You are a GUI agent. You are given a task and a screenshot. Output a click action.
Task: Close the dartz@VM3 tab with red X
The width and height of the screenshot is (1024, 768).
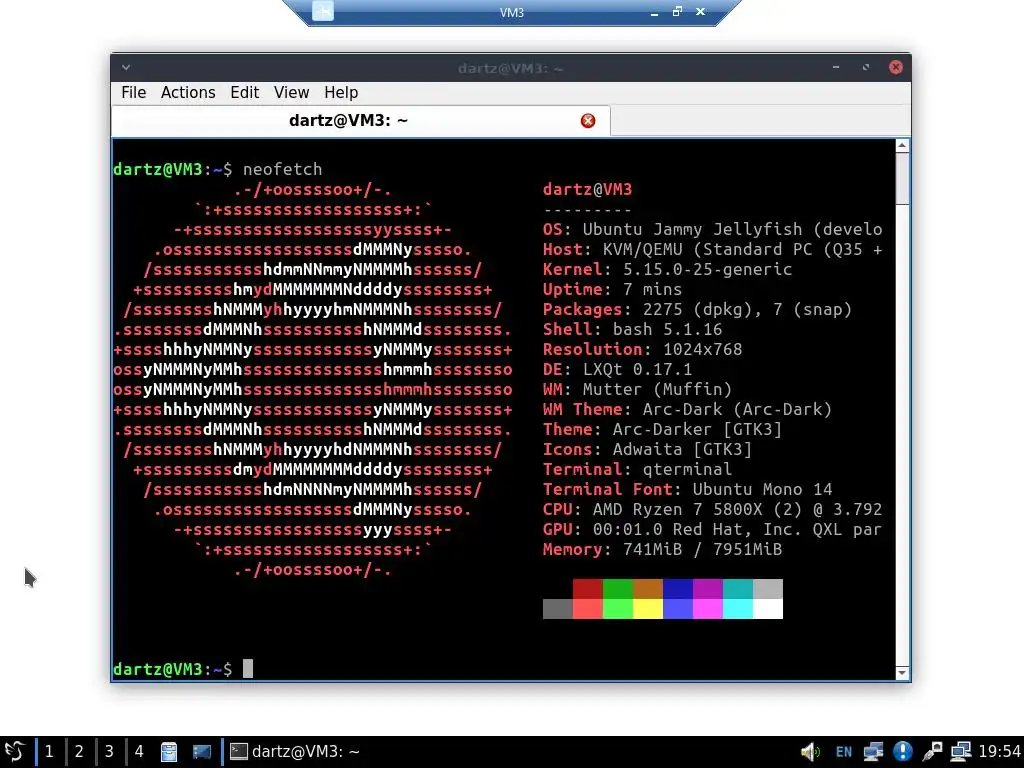point(588,121)
